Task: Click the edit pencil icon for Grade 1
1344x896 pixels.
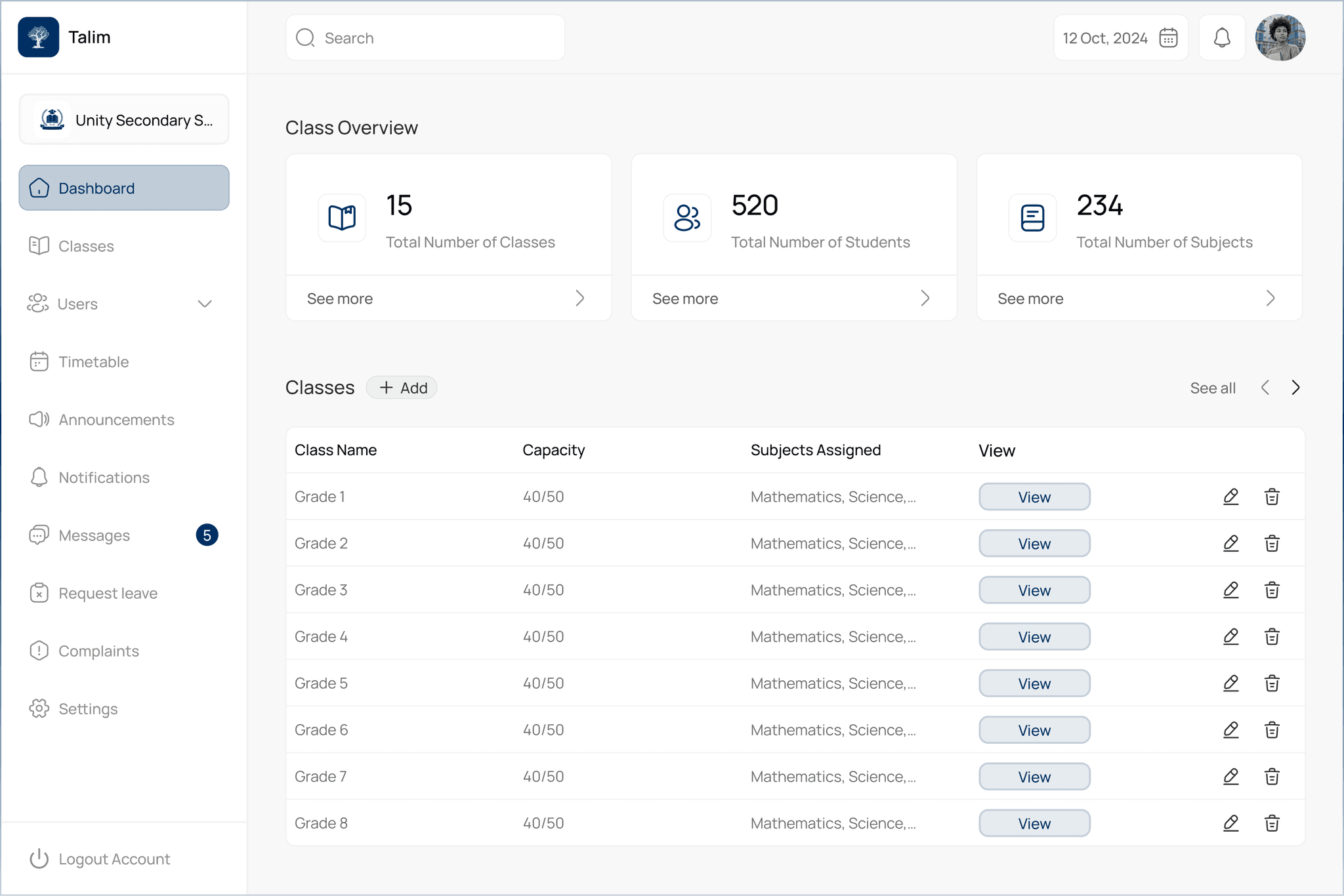Action: 1230,497
